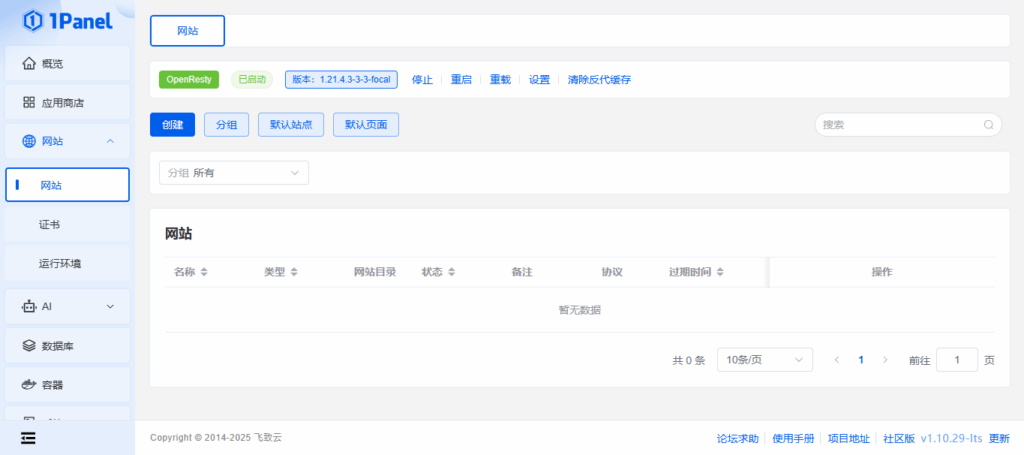
Task: Collapse the 网站 sidebar menu
Action: pos(110,142)
